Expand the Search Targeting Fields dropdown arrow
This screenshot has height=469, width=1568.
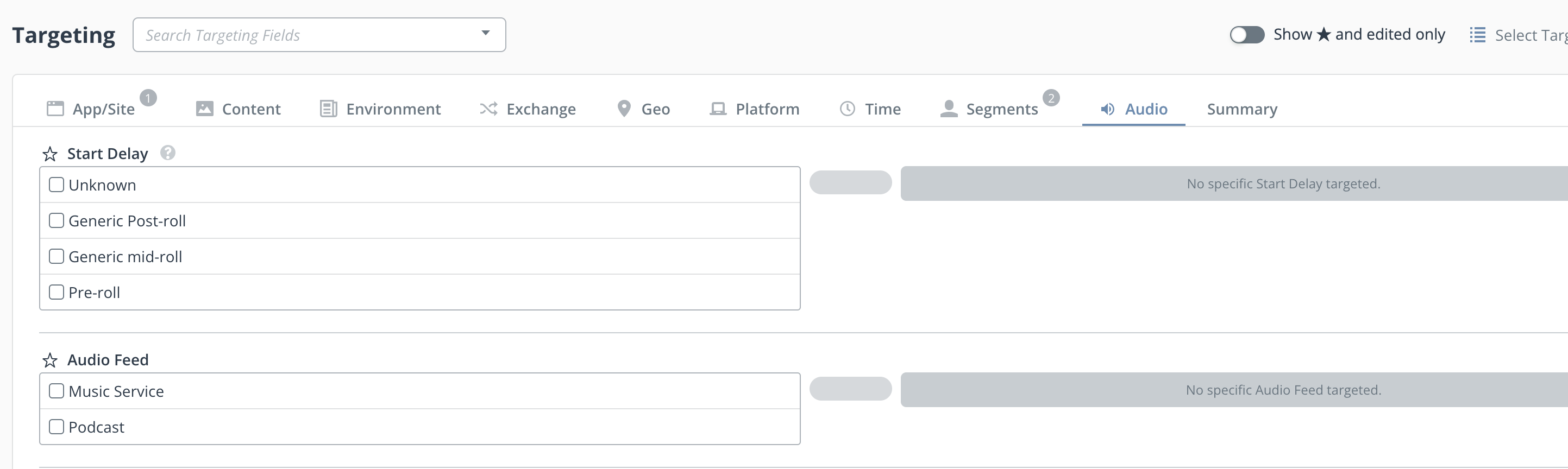[485, 34]
